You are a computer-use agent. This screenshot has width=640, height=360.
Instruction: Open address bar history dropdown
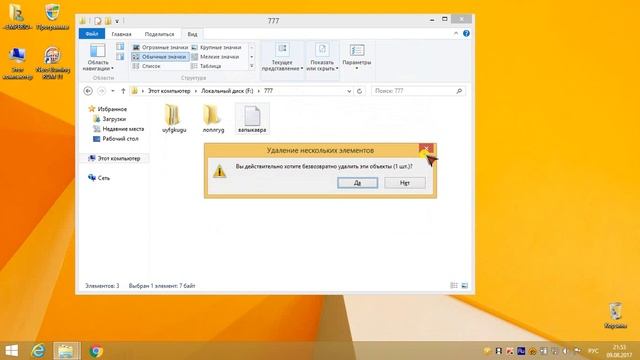[x=349, y=91]
